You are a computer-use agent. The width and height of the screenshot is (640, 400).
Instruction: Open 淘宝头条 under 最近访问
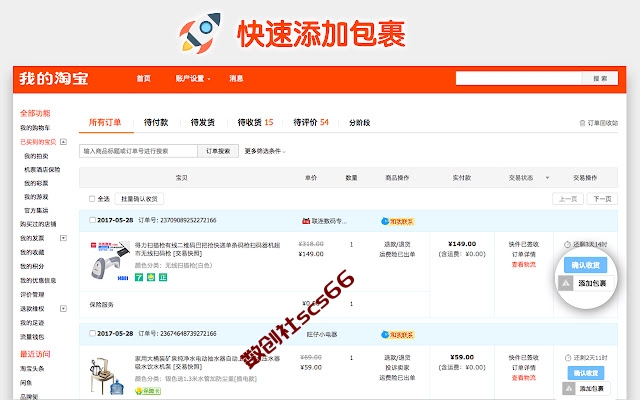pyautogui.click(x=32, y=369)
